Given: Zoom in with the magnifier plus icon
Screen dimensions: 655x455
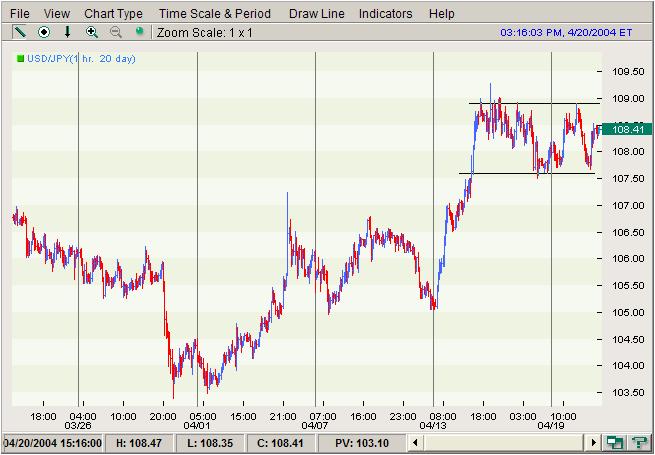Looking at the screenshot, I should pos(92,32).
